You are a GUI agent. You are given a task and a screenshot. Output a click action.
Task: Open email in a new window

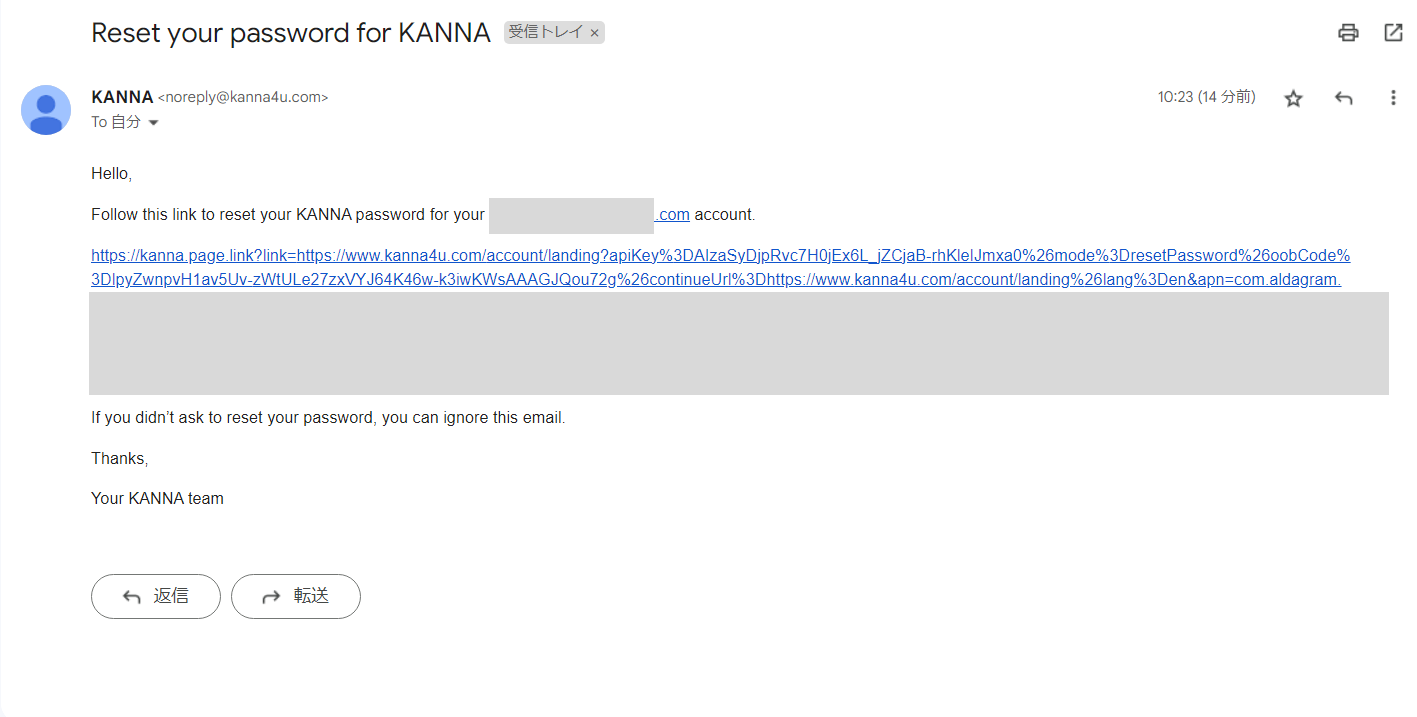point(1393,32)
